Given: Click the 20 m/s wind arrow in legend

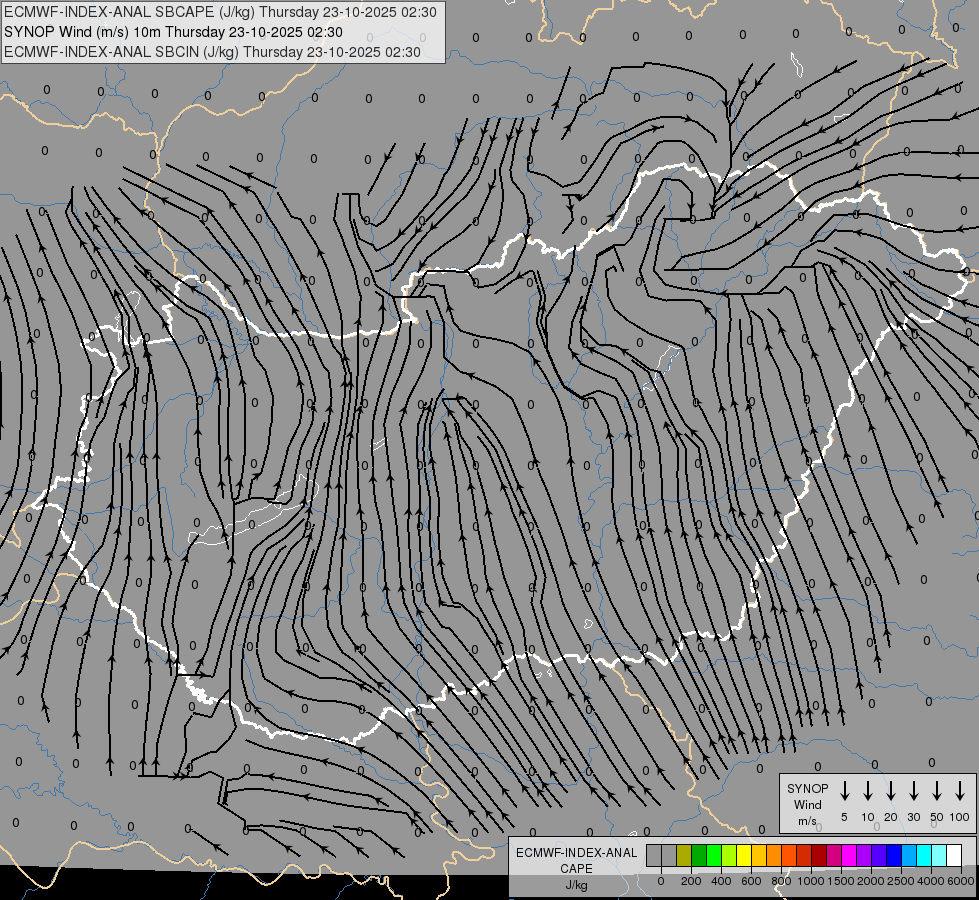Looking at the screenshot, I should 891,791.
